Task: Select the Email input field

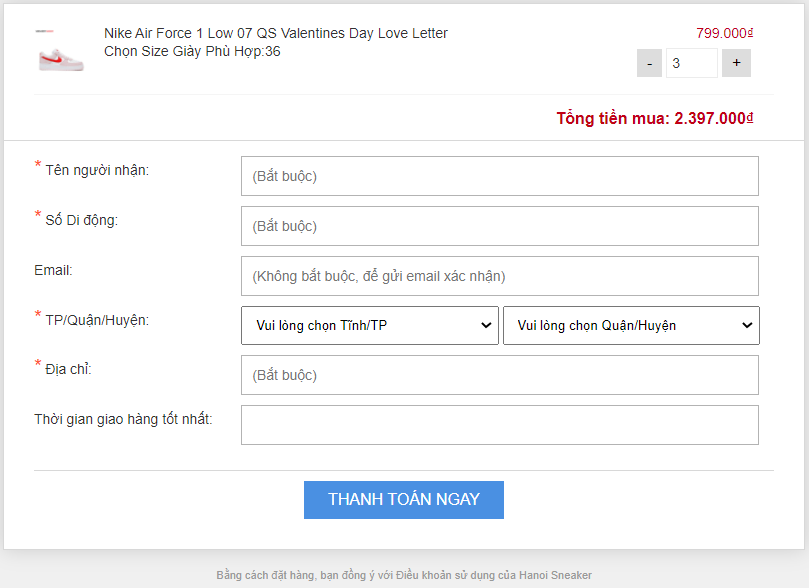Action: [x=499, y=276]
